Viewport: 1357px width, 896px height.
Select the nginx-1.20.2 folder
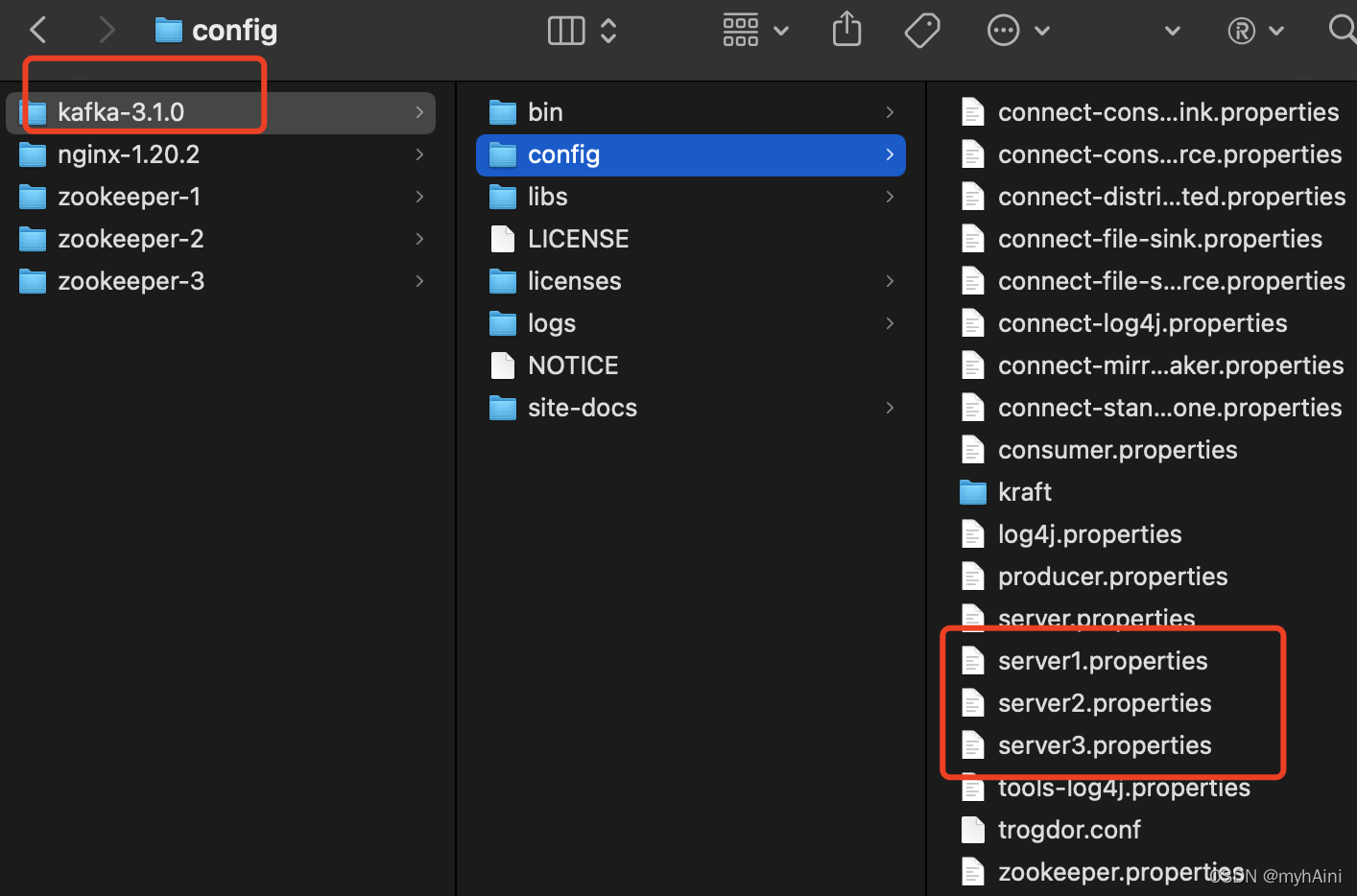[221, 154]
